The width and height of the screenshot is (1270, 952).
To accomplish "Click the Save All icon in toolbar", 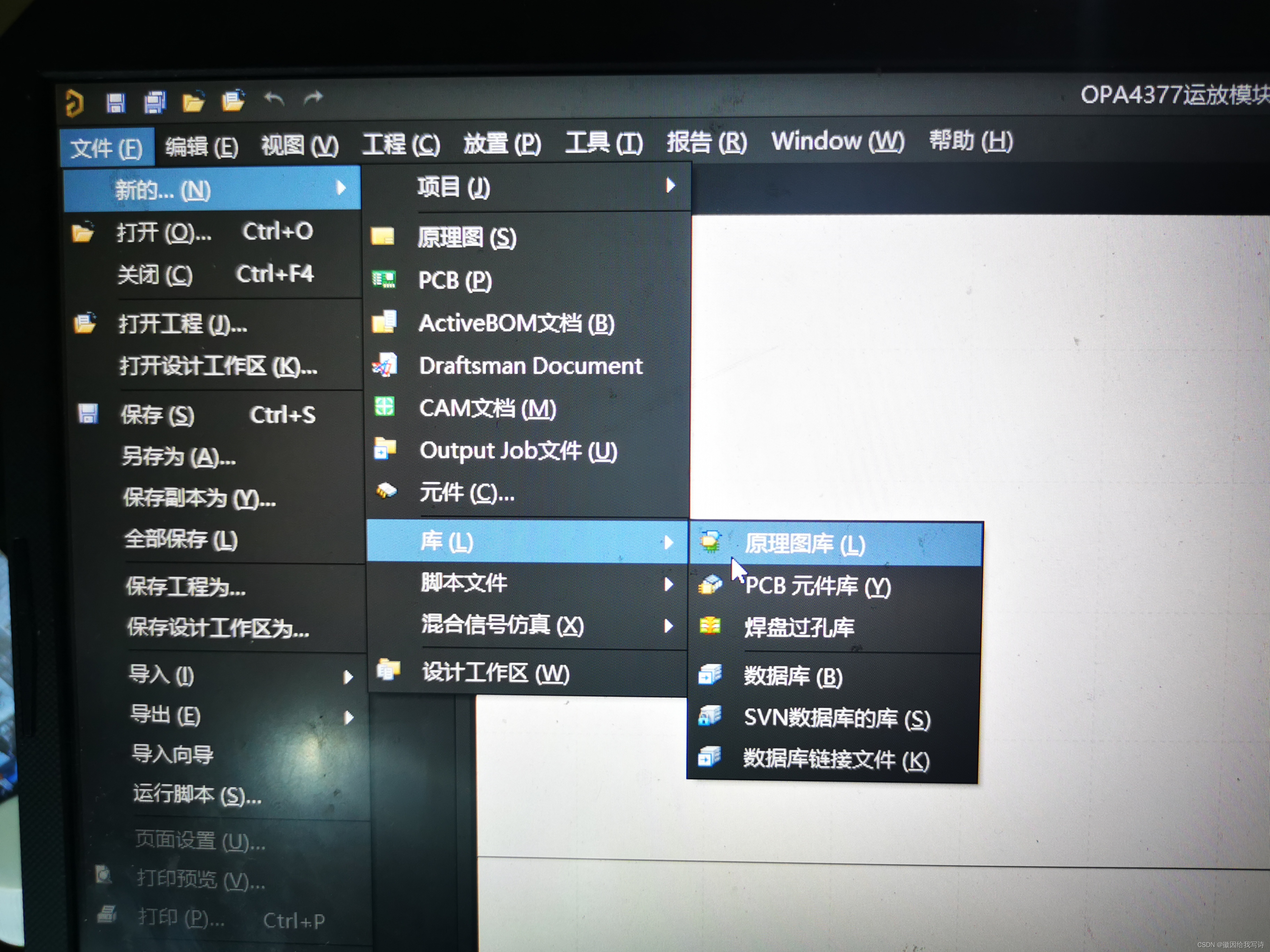I will [x=155, y=103].
